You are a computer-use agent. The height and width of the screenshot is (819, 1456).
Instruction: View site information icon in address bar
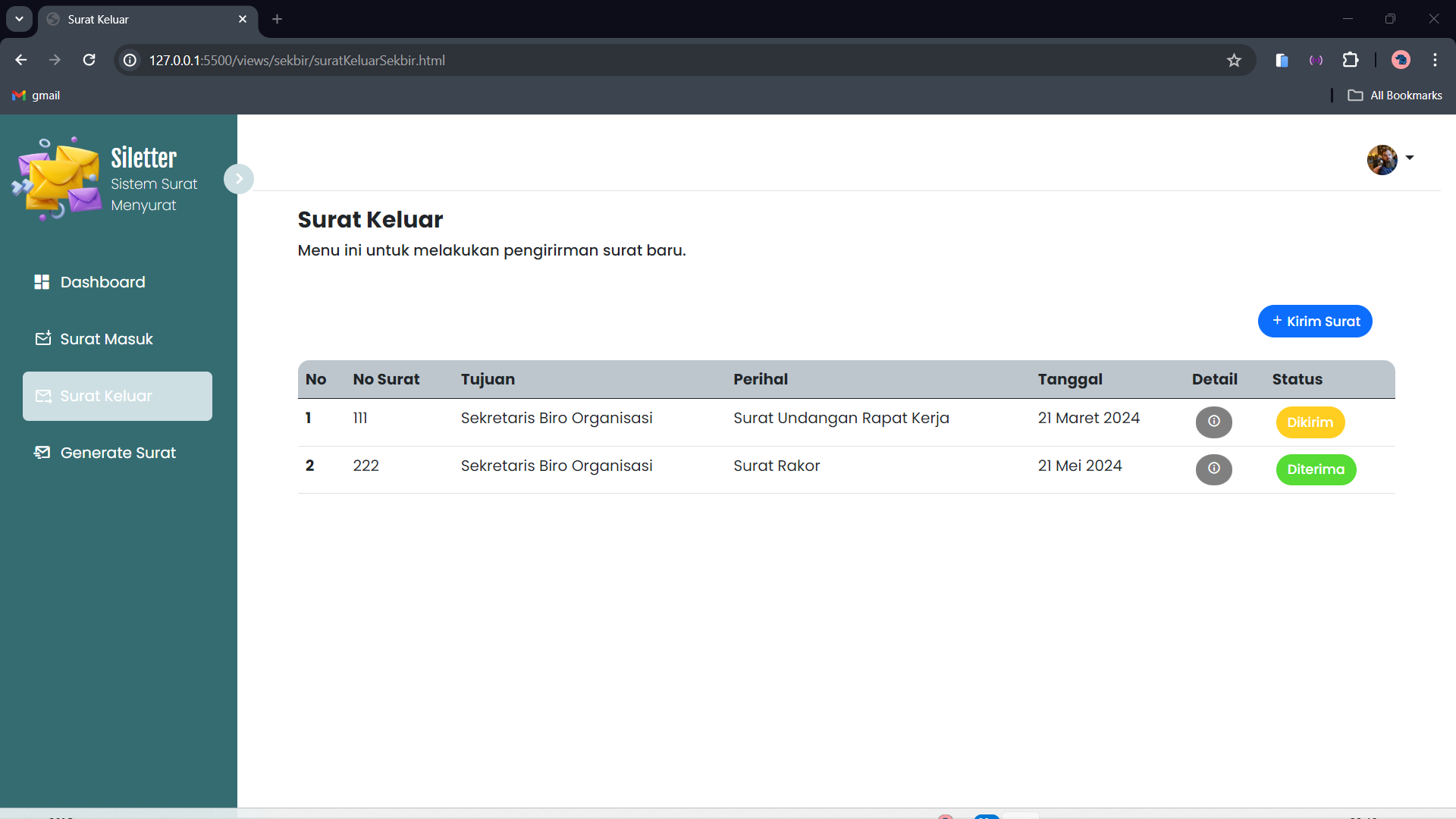point(130,60)
